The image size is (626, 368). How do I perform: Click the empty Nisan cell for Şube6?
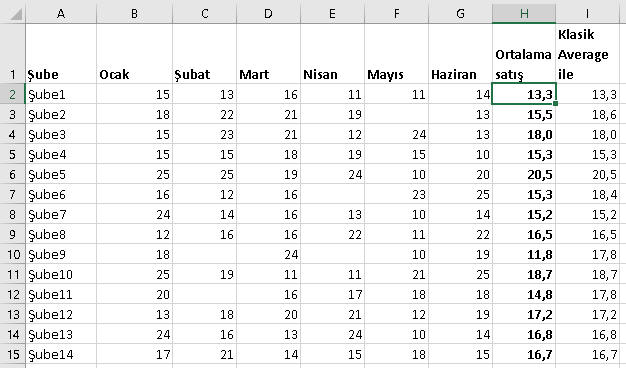click(x=332, y=194)
